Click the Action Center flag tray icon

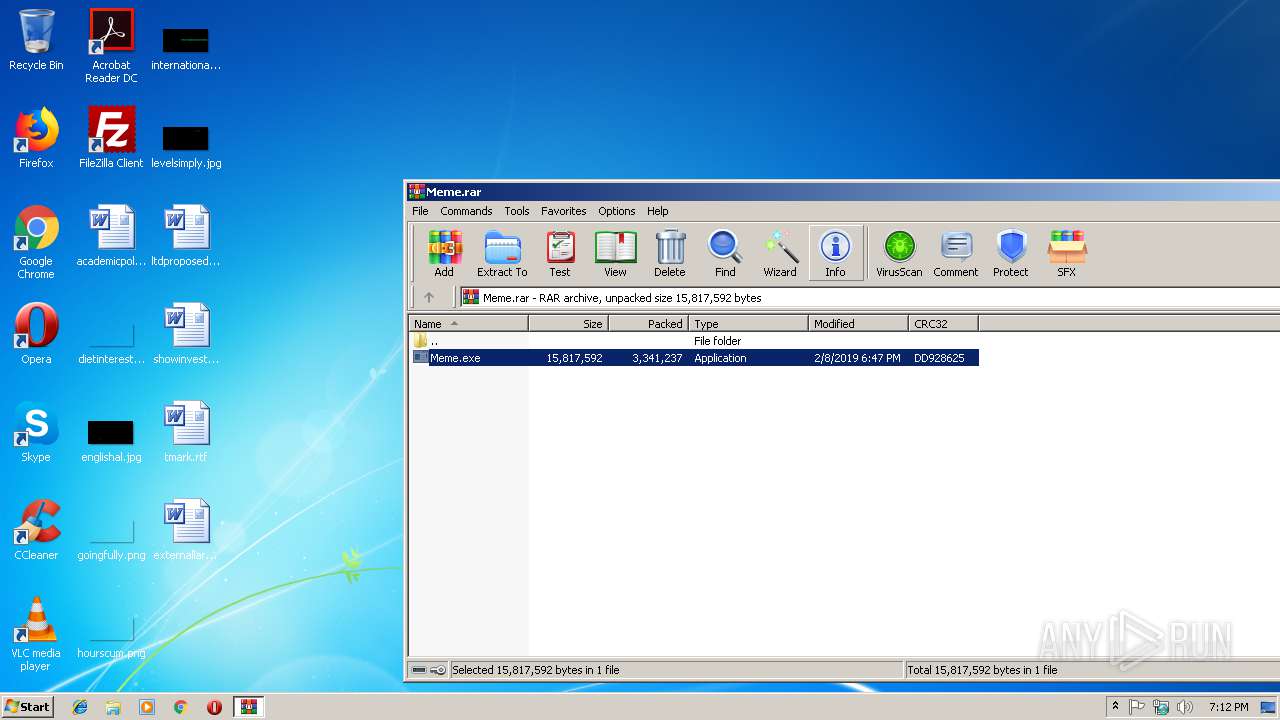tap(1137, 707)
